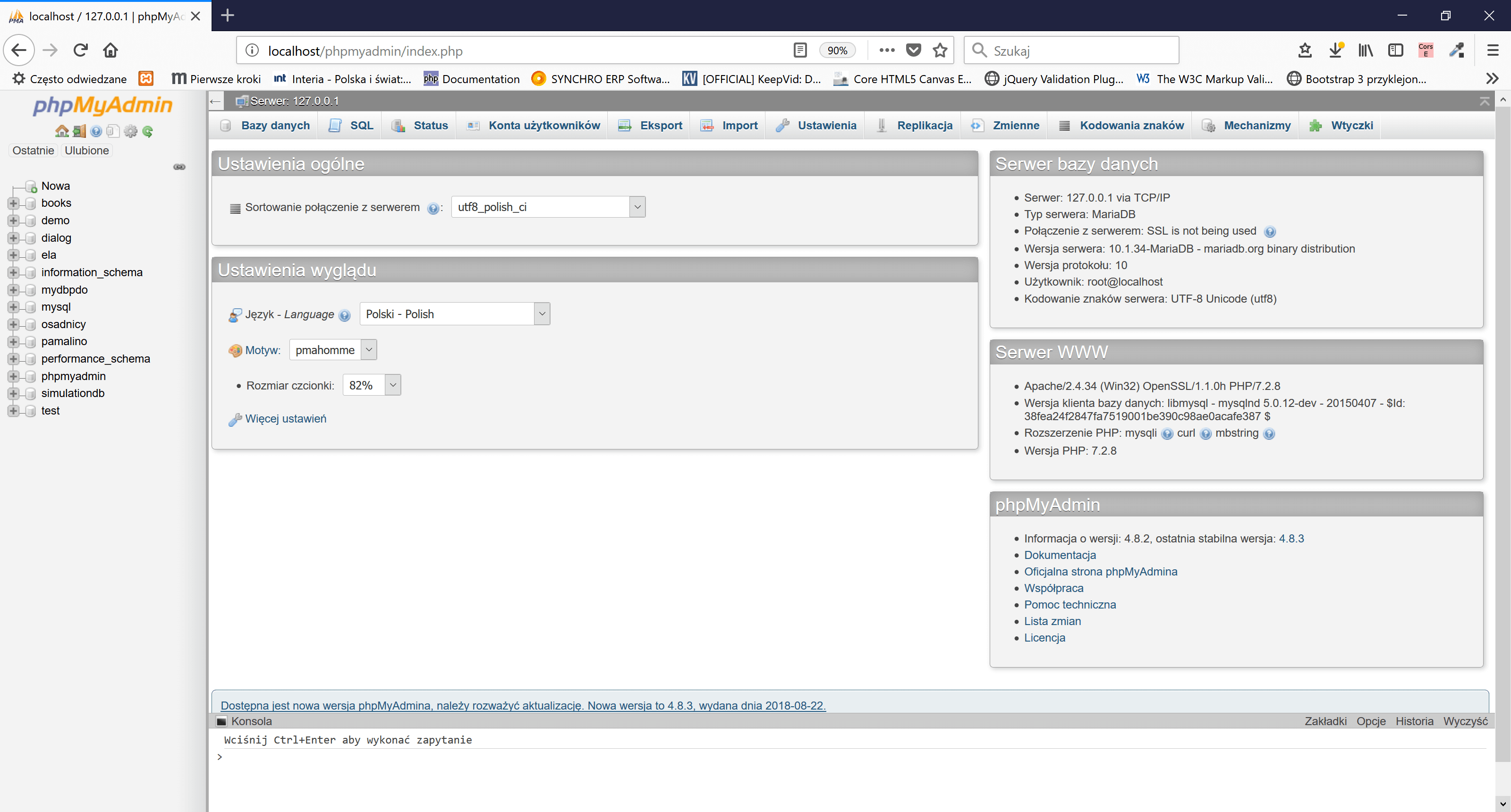Open the SQL tab
This screenshot has width=1511, height=812.
pyautogui.click(x=351, y=126)
